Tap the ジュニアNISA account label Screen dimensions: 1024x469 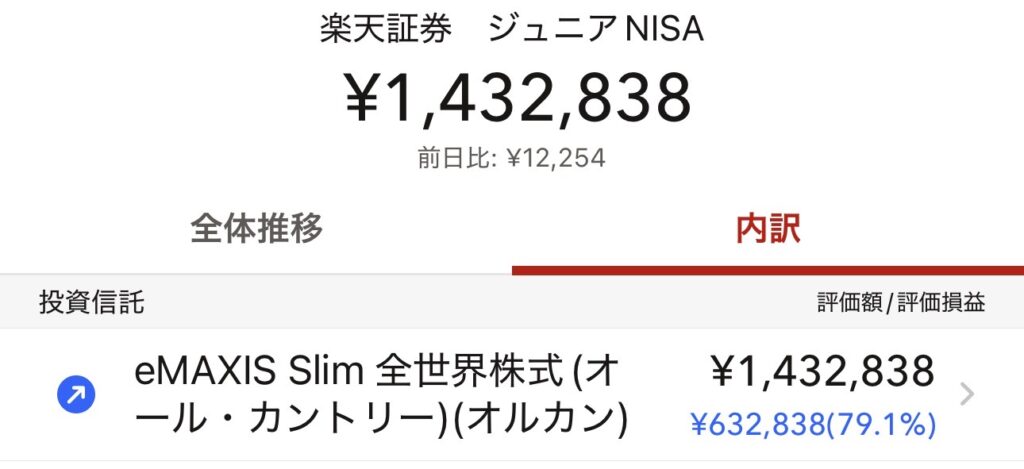(596, 29)
